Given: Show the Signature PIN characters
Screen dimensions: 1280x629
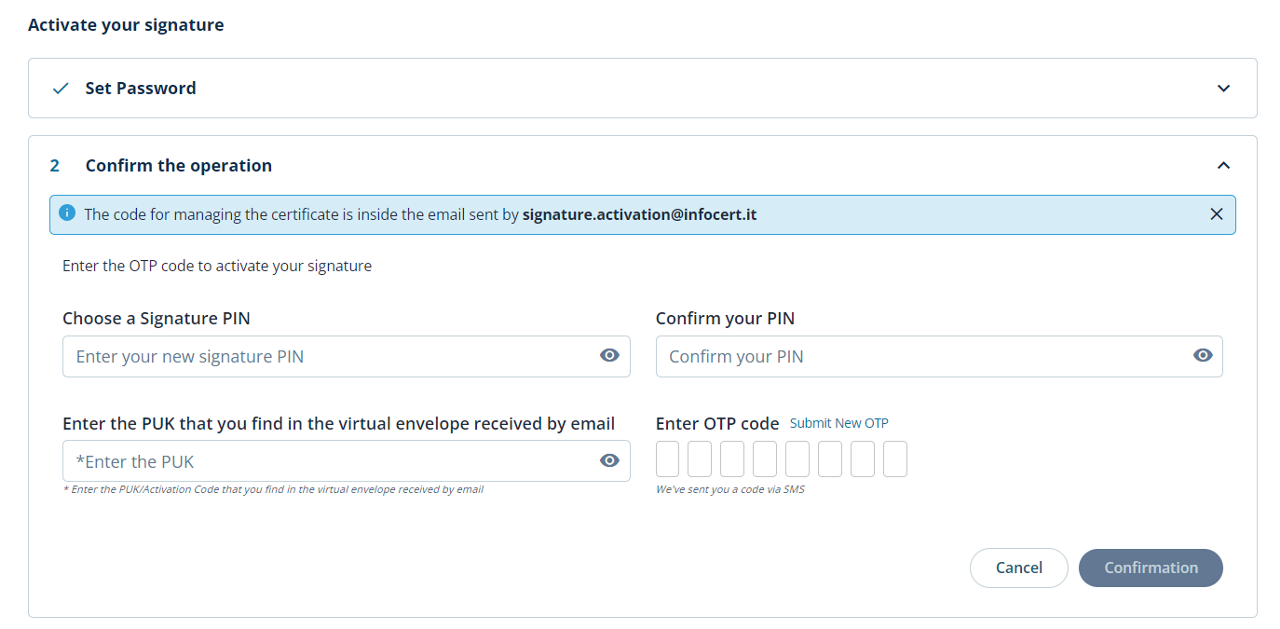Looking at the screenshot, I should pos(609,356).
